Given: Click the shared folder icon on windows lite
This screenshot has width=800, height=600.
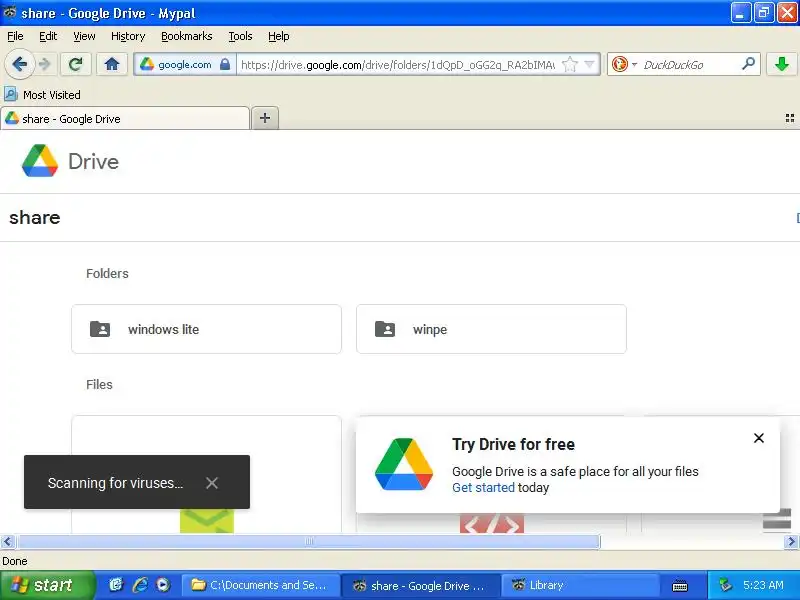Looking at the screenshot, I should pos(100,329).
